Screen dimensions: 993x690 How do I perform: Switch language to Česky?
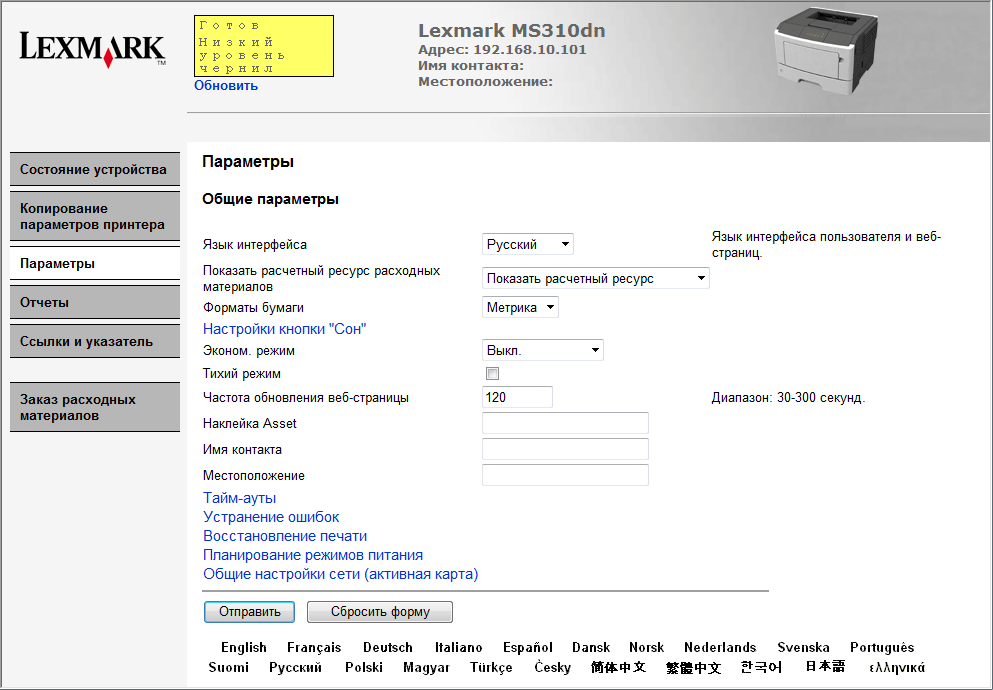[x=552, y=667]
